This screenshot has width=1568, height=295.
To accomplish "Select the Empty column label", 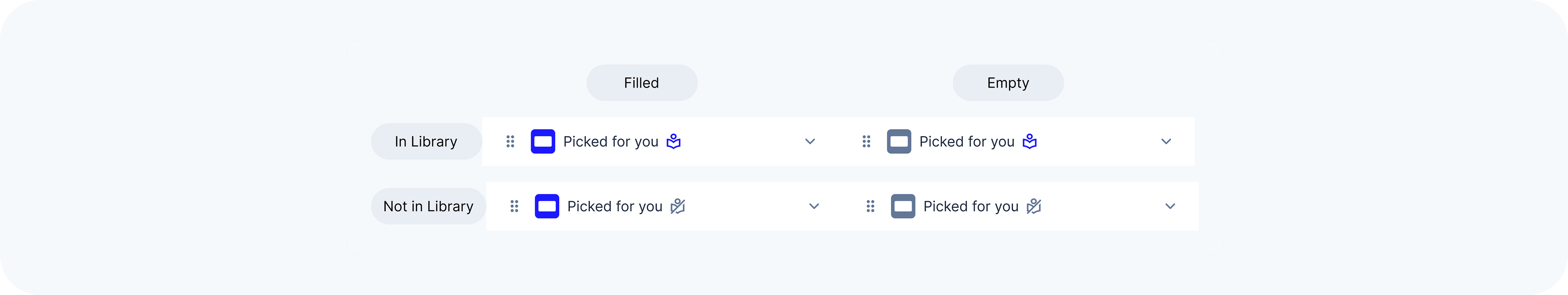I will (x=1008, y=83).
